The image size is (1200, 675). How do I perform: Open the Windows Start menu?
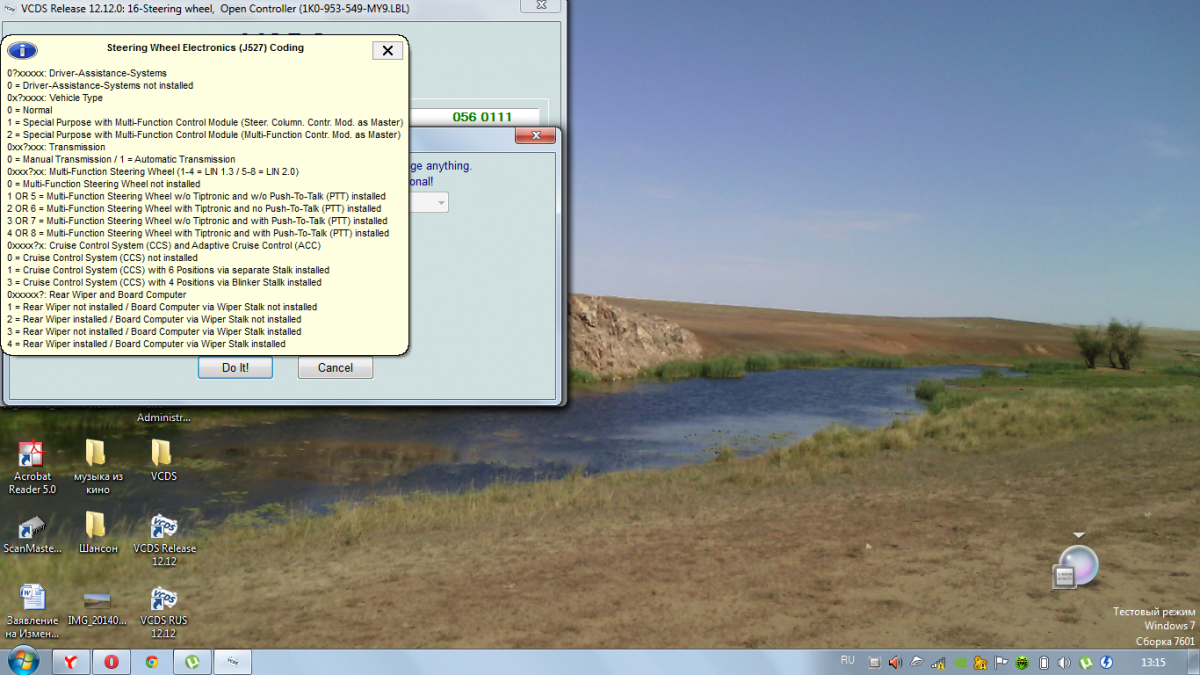coord(22,661)
